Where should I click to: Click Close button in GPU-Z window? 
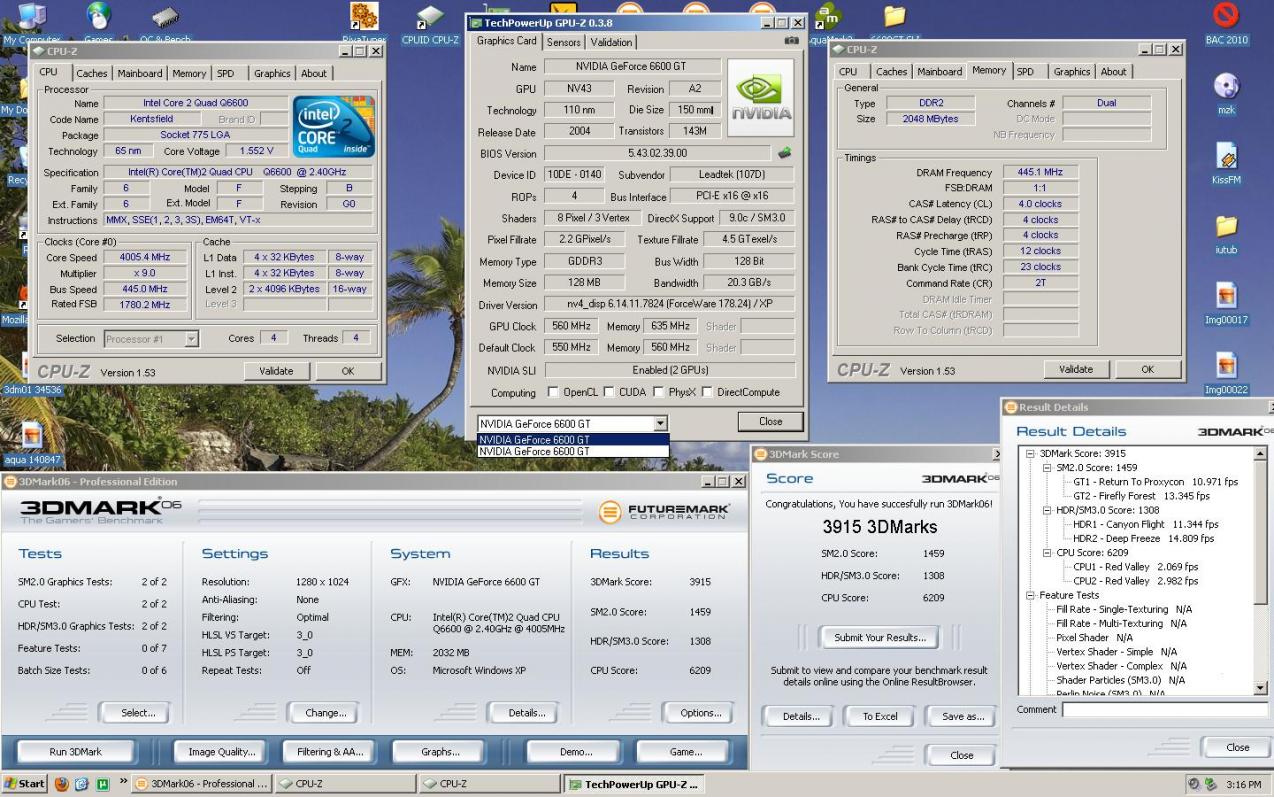tap(770, 421)
